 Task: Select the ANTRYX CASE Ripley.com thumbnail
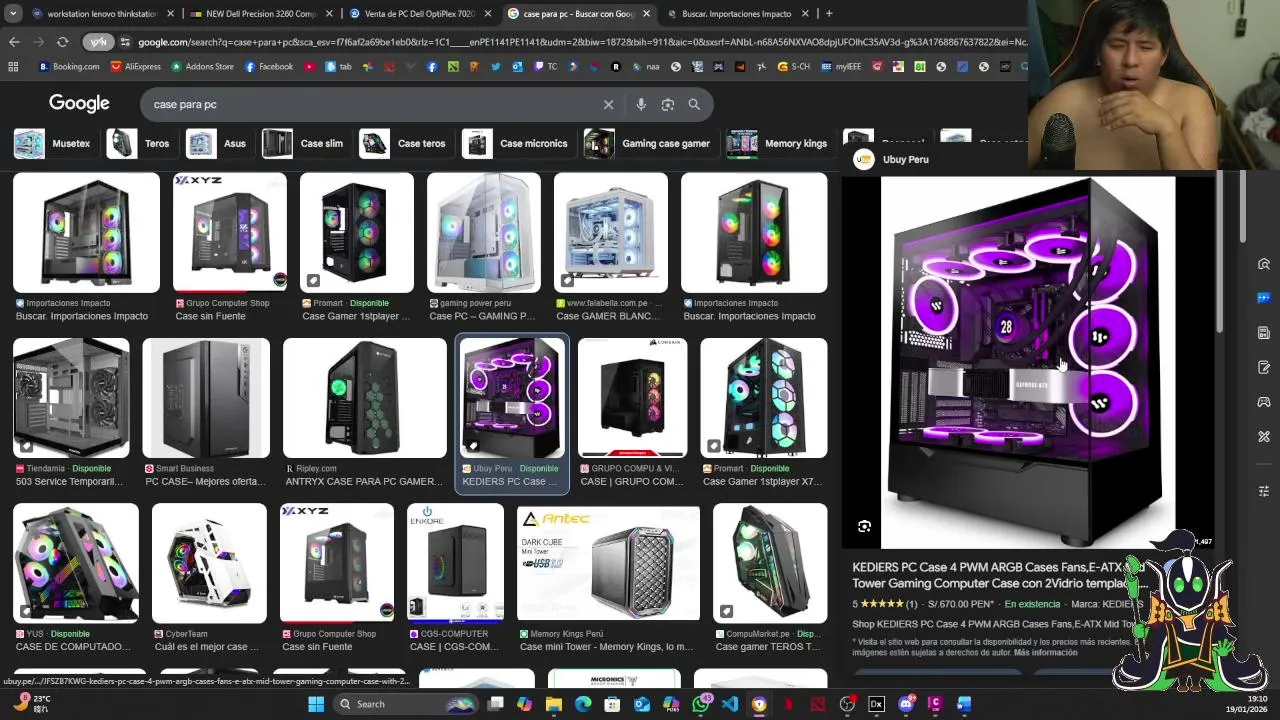(365, 398)
